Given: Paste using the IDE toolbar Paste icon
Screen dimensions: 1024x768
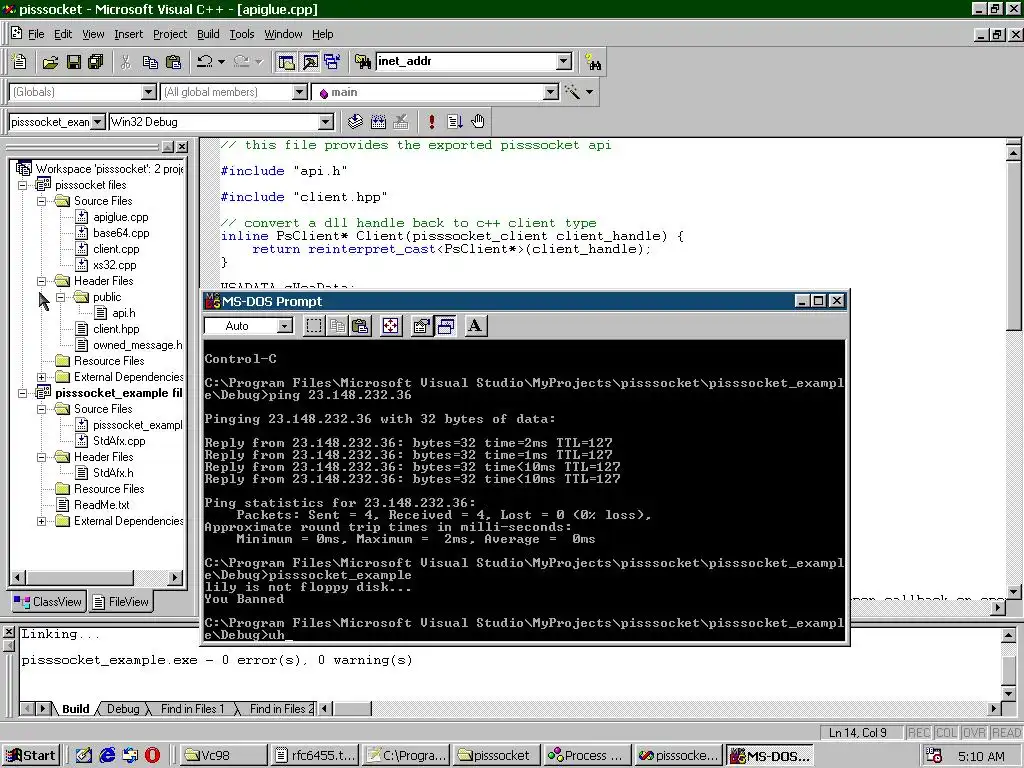Looking at the screenshot, I should tap(173, 62).
